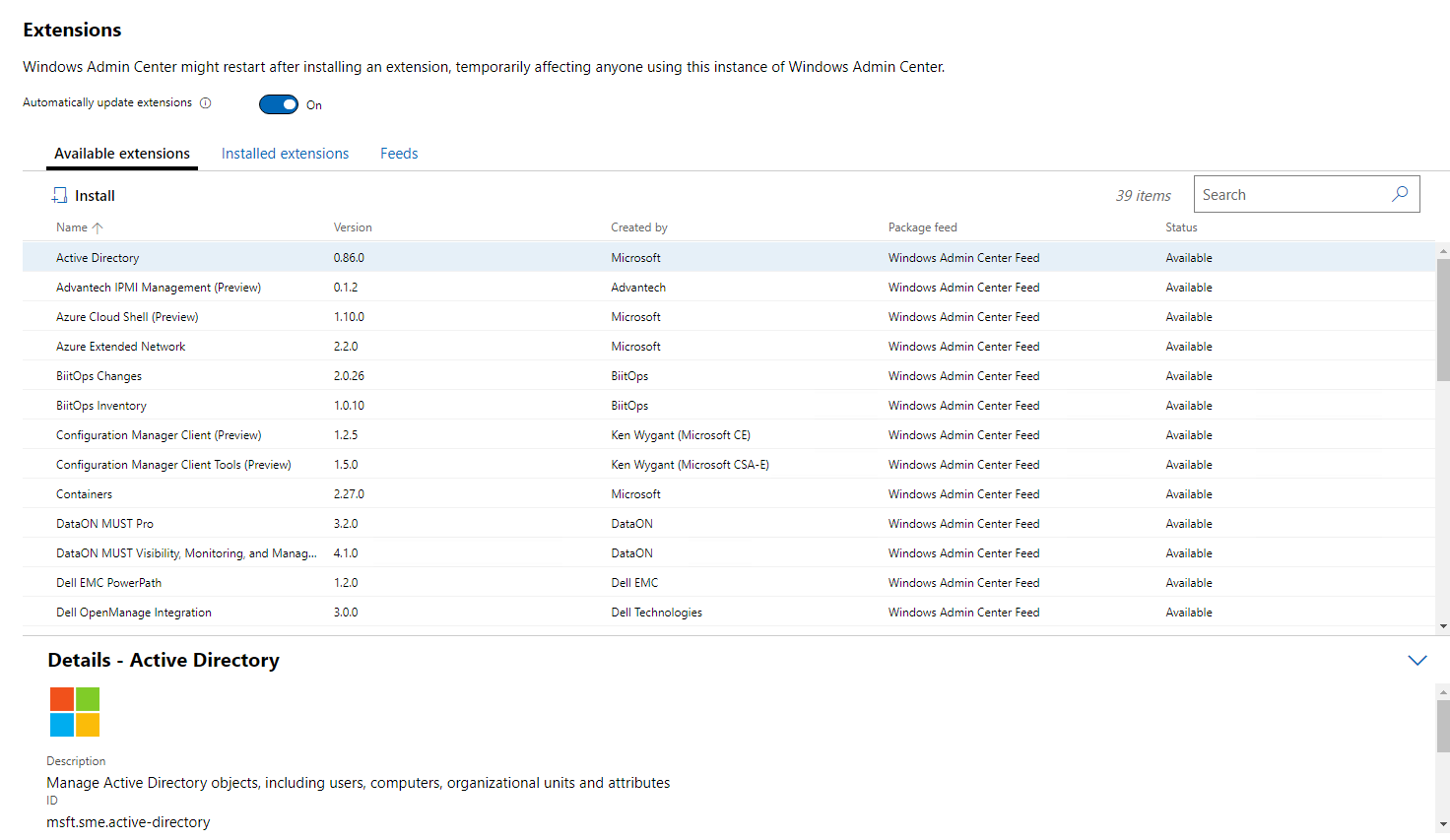Click the ascending sort arrow on Name column

point(96,226)
